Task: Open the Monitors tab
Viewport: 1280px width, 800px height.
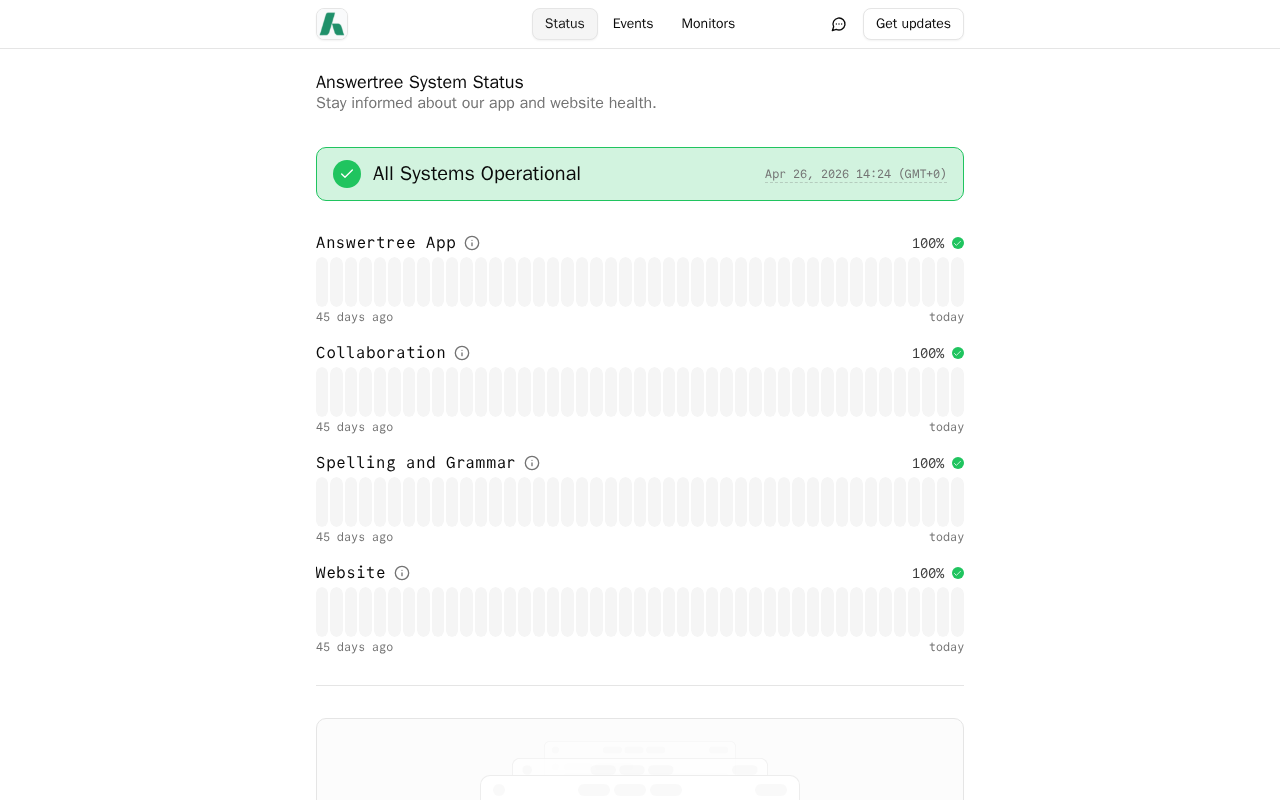Action: point(708,24)
